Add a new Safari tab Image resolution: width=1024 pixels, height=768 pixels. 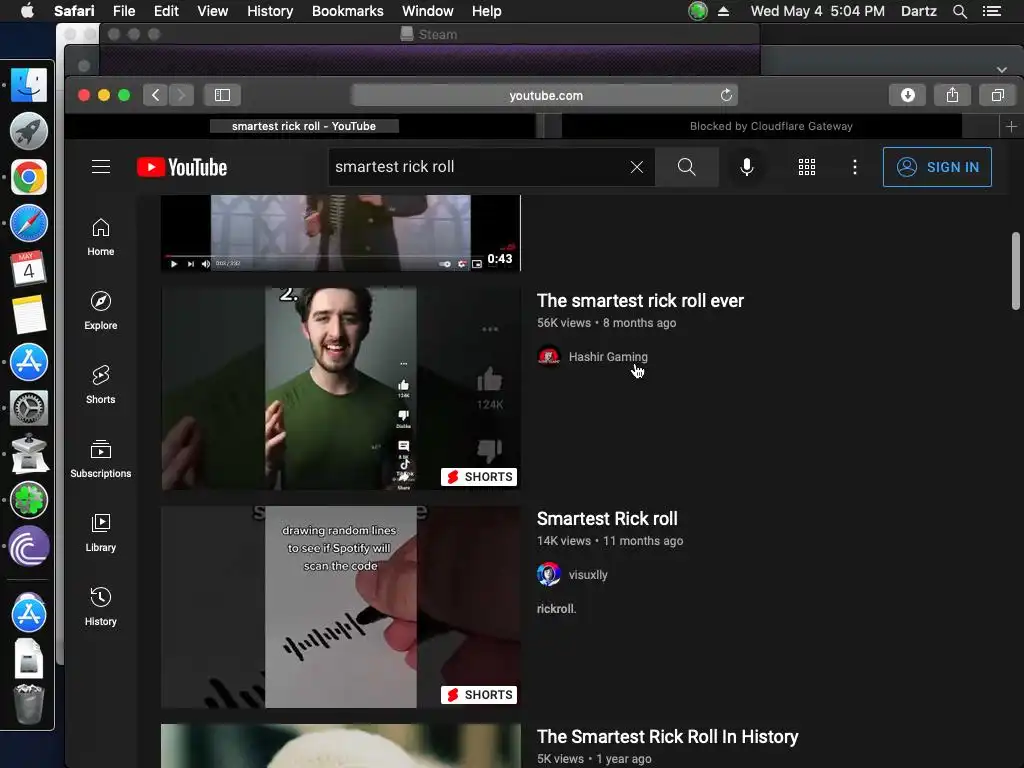tap(1011, 127)
